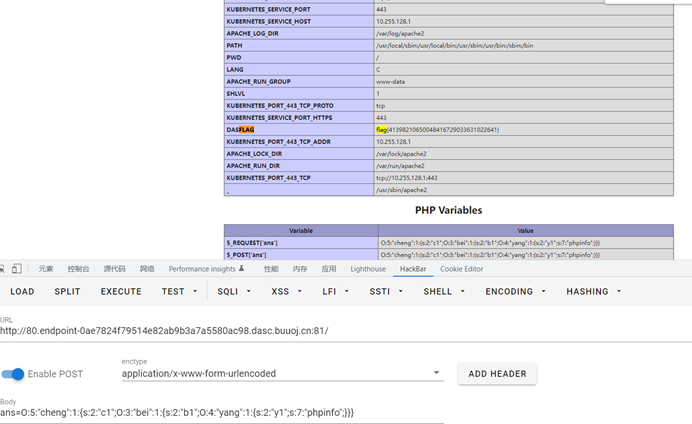Click the Performance insights flask icon
692x424 pixels.
242,269
